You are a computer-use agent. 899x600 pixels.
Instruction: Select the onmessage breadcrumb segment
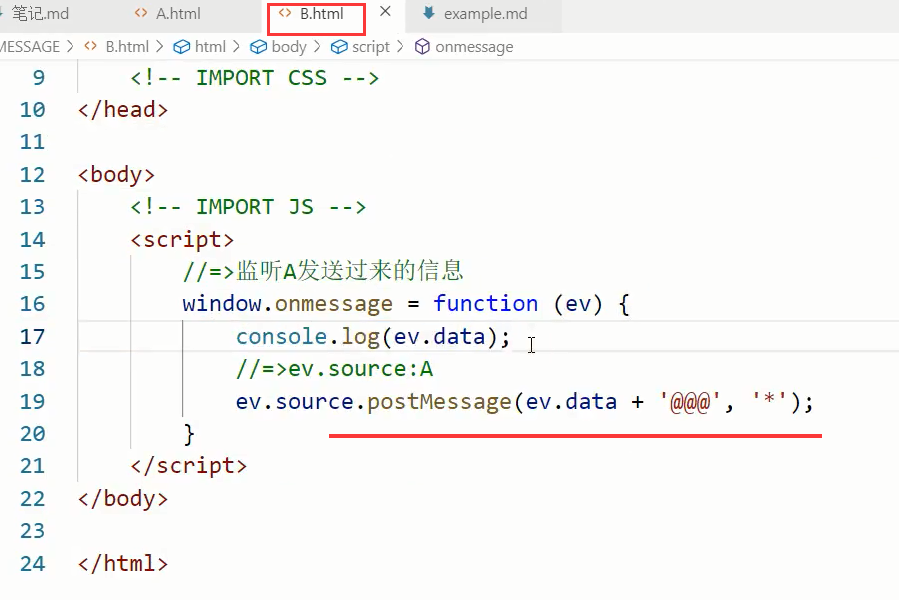coord(474,46)
